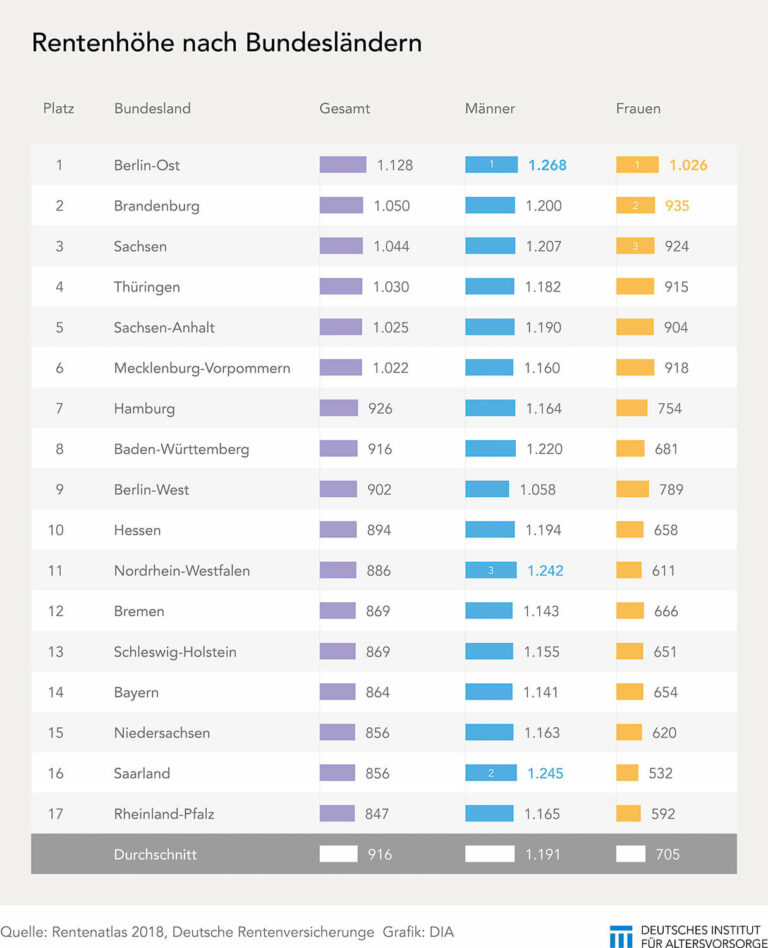The height and width of the screenshot is (948, 768).
Task: Click the title Rentenhöhe nach Bundesländern
Action: click(x=227, y=43)
